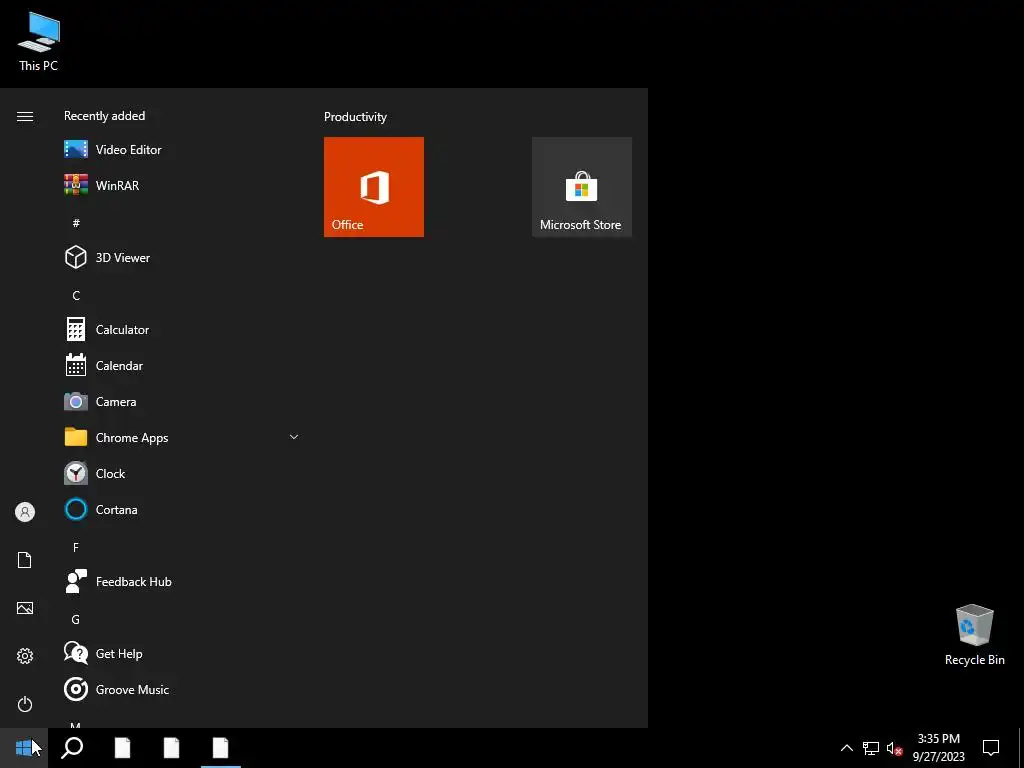
Task: Click the Windows Start button on taskbar
Action: coord(24,748)
